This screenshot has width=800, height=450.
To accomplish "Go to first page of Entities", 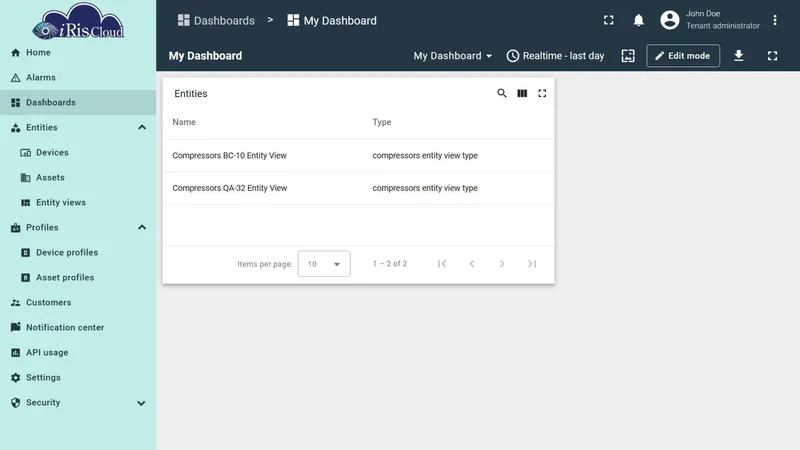I will pos(442,264).
